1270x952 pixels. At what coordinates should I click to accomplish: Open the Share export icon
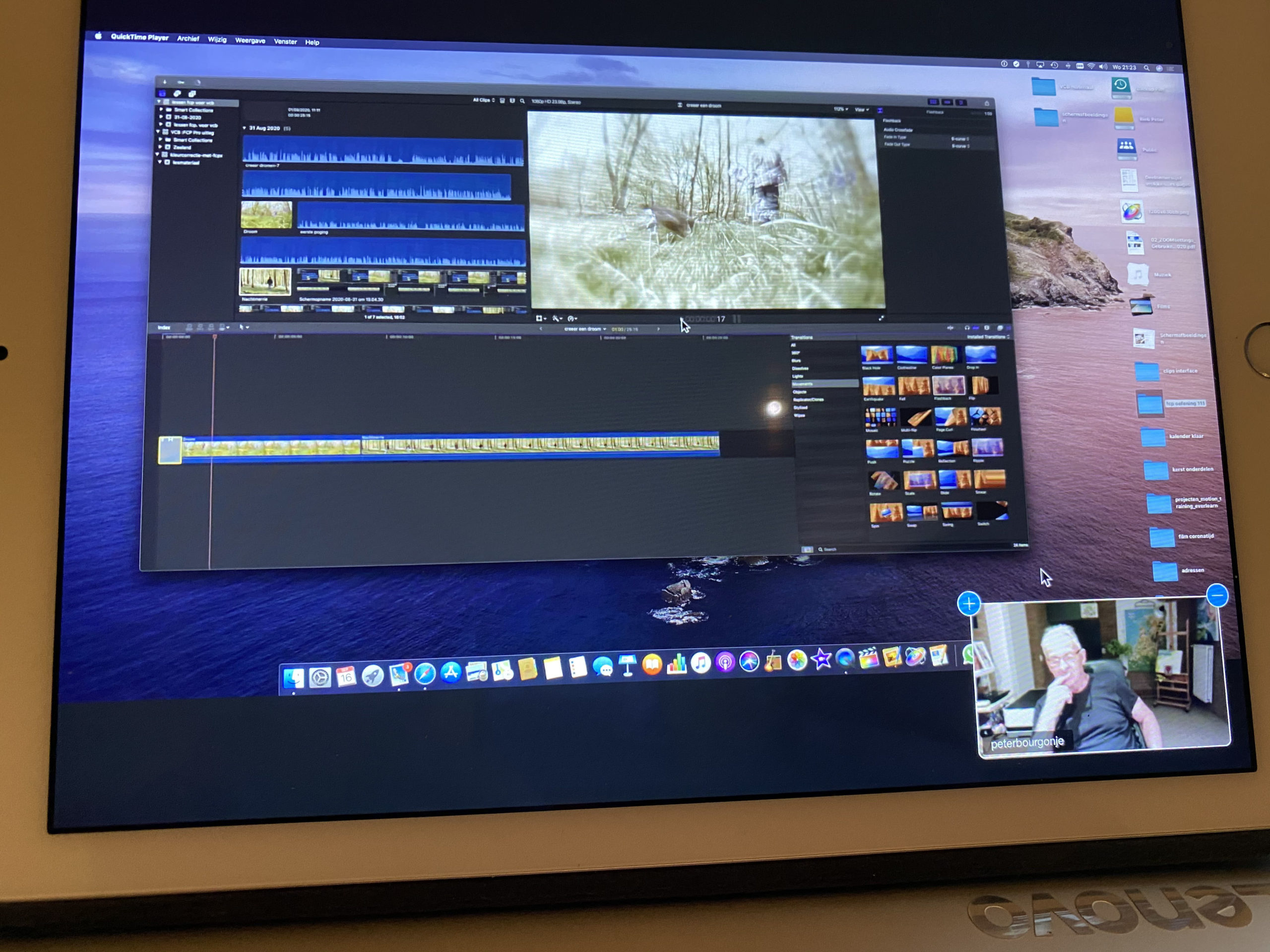[x=987, y=103]
